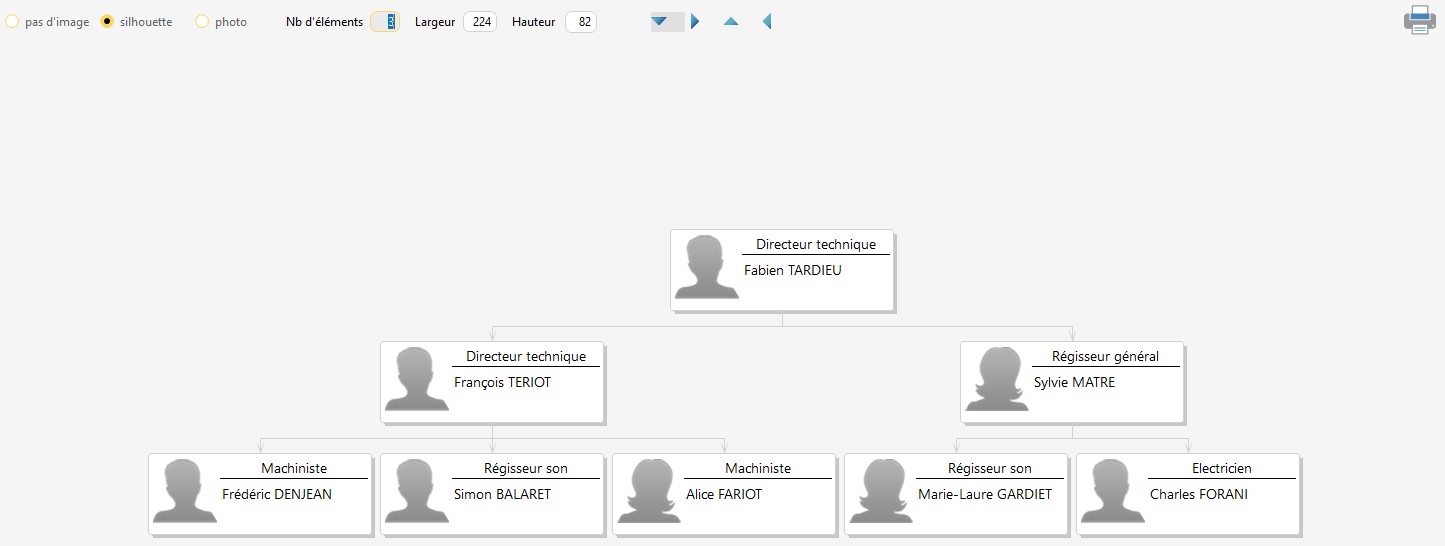
Task: Click Simon BALARET's name in the chart
Action: pos(502,494)
